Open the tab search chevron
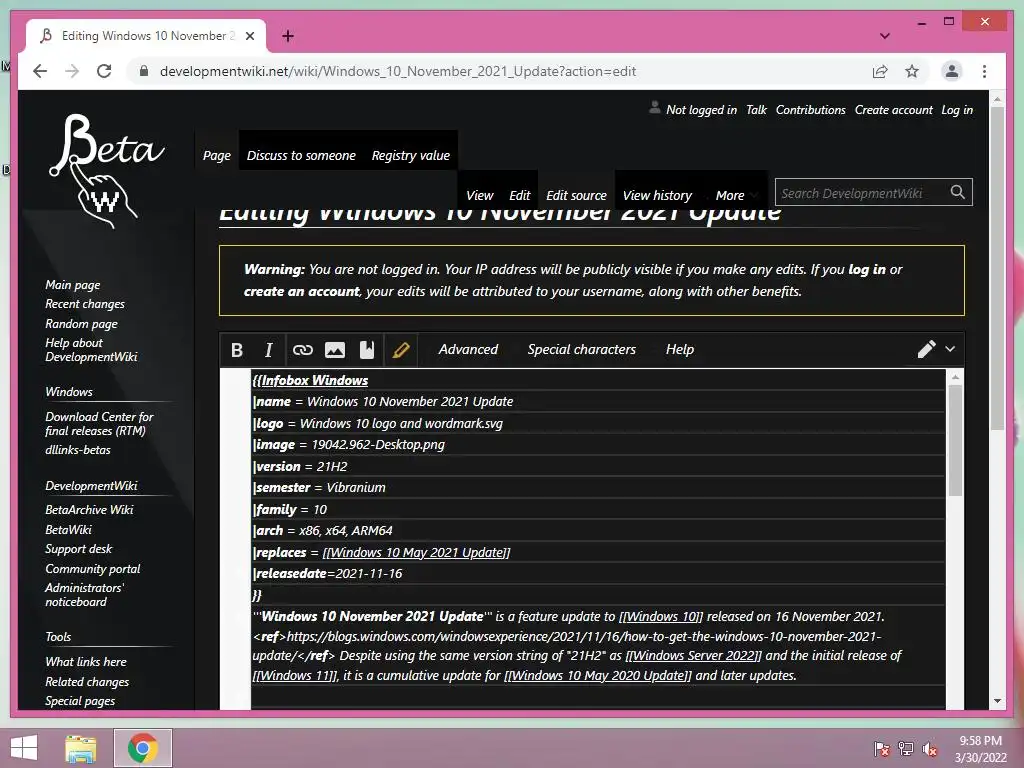 tap(885, 36)
